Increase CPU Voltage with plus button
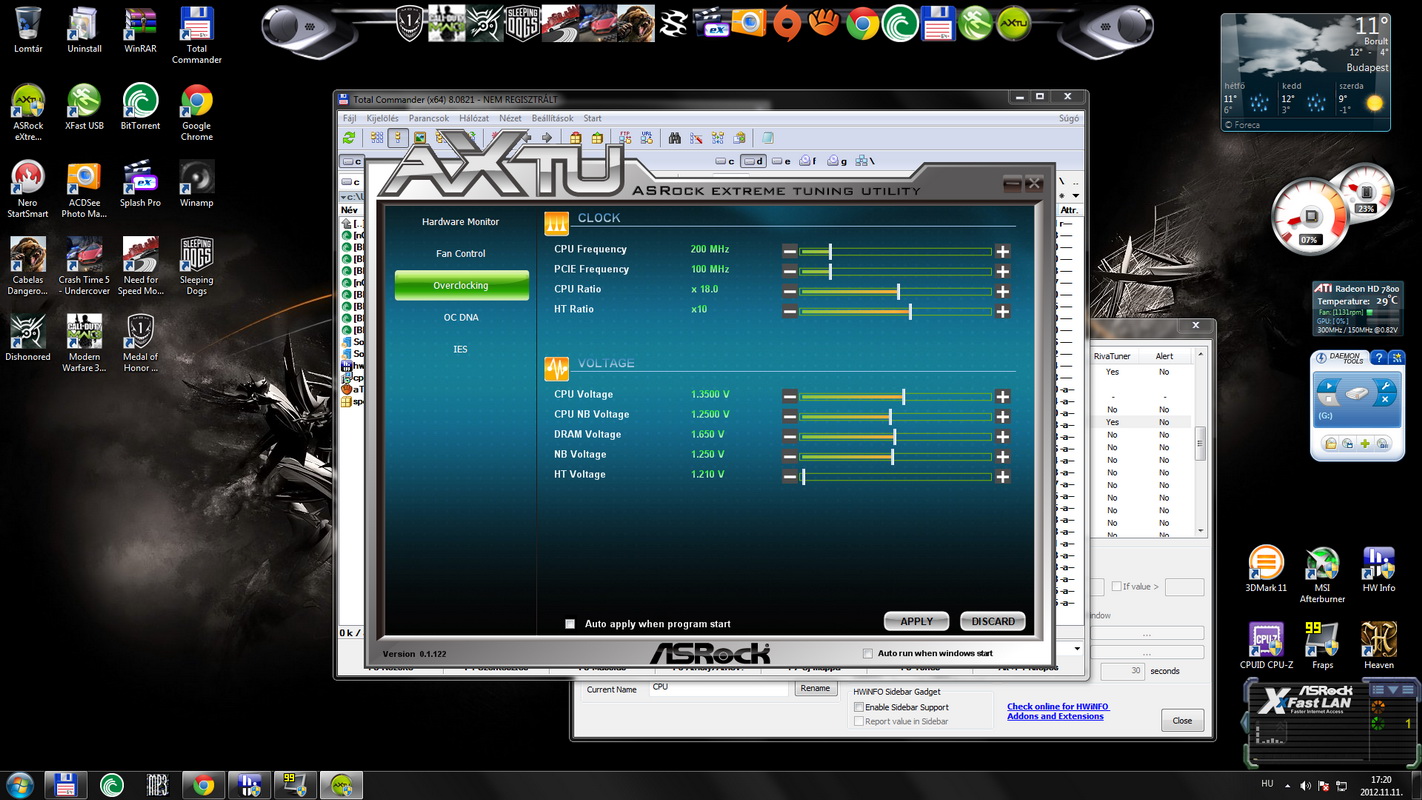Image resolution: width=1422 pixels, height=800 pixels. [1002, 397]
